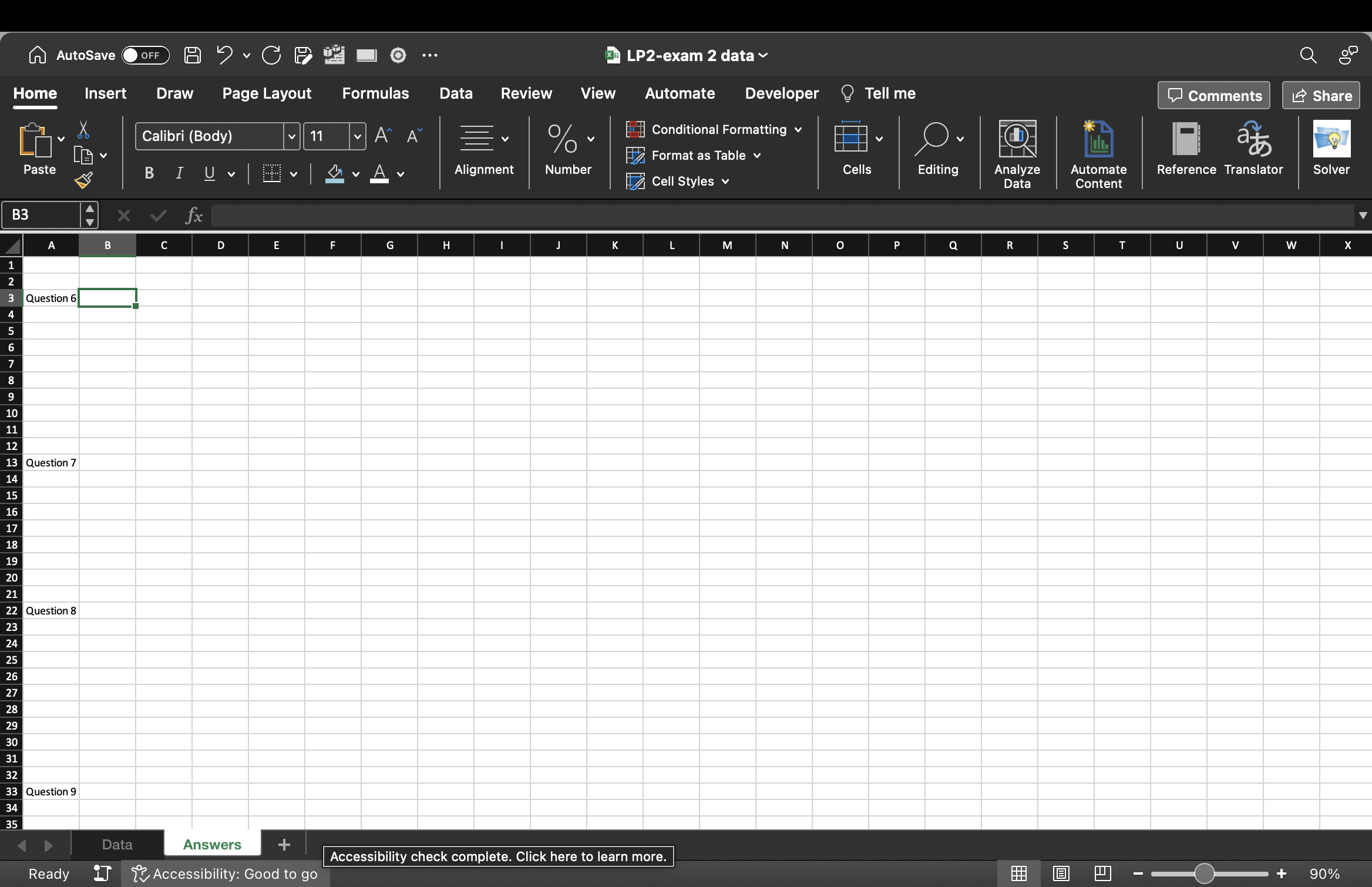The image size is (1372, 887).
Task: Open the Comments pane button
Action: pos(1213,95)
